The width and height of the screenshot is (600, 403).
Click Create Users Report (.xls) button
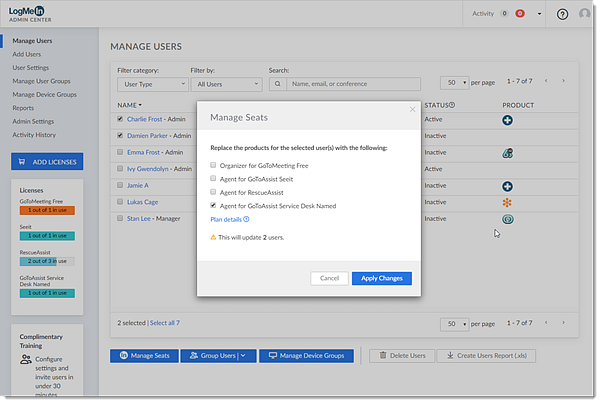(x=486, y=356)
